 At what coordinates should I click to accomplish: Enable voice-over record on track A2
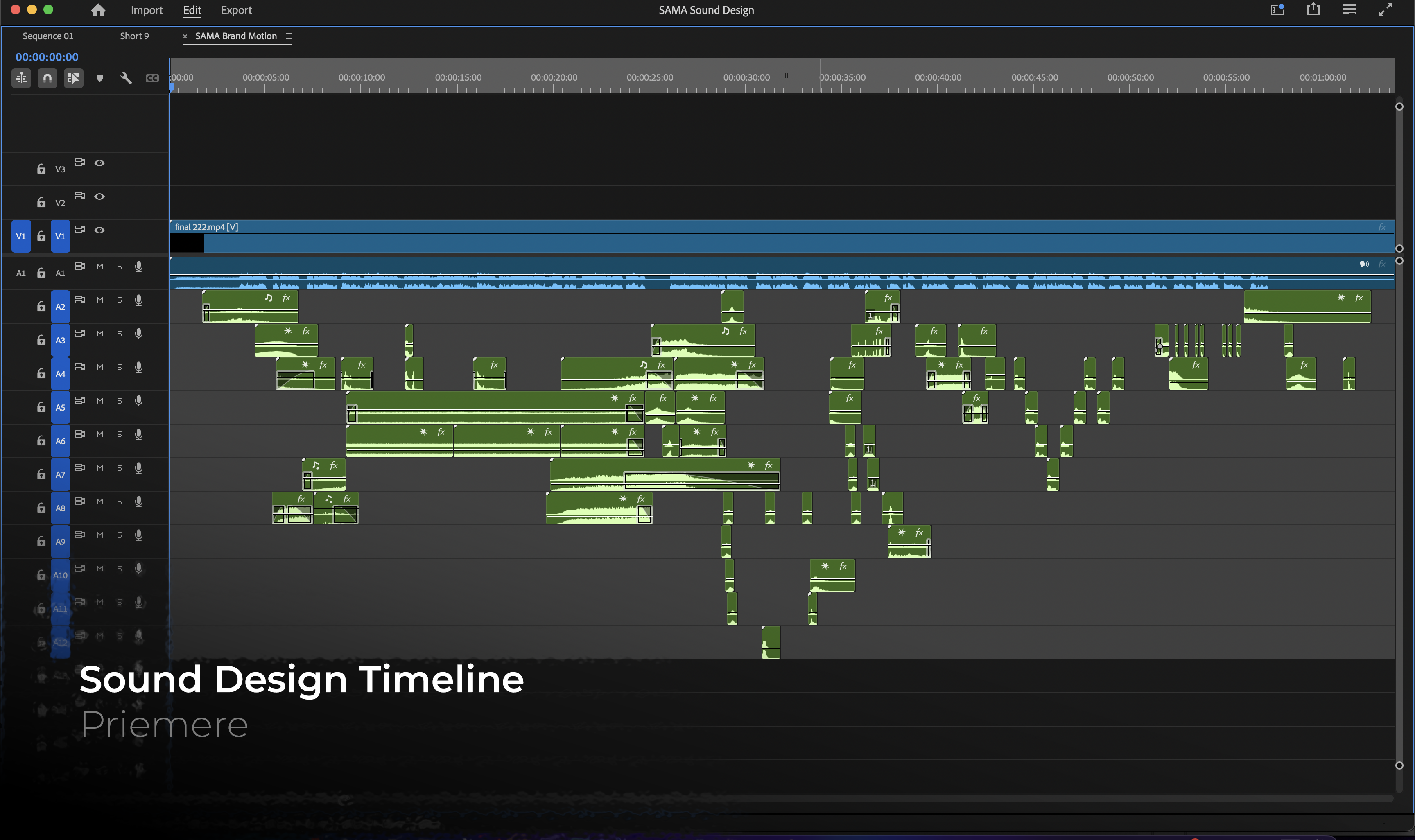click(139, 300)
